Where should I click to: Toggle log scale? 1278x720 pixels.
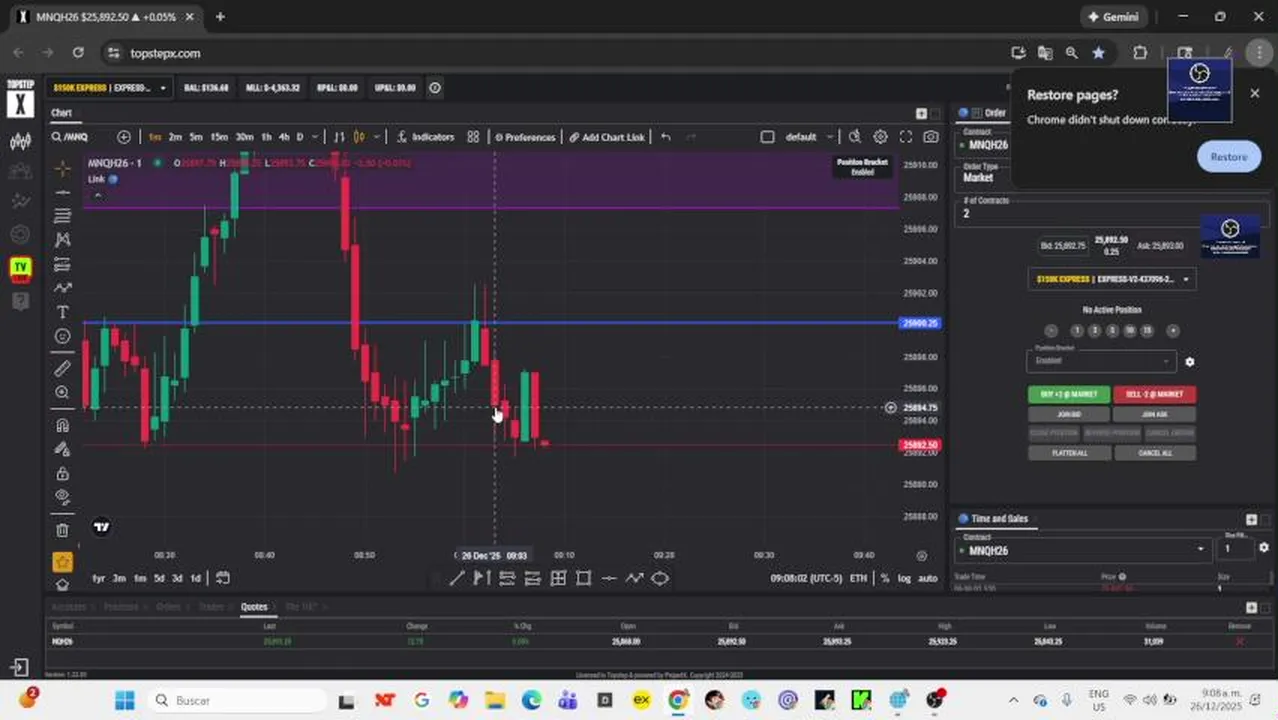[x=904, y=578]
